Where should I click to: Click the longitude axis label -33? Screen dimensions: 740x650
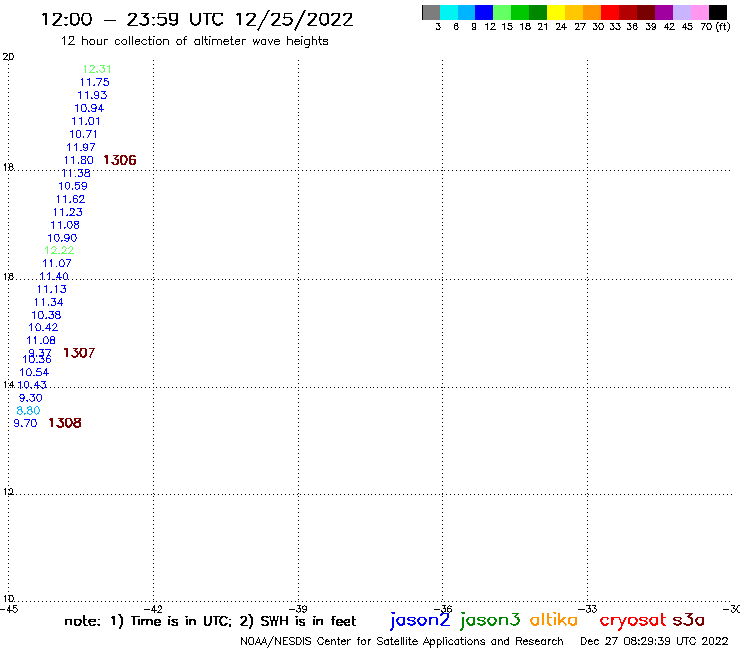coord(588,609)
